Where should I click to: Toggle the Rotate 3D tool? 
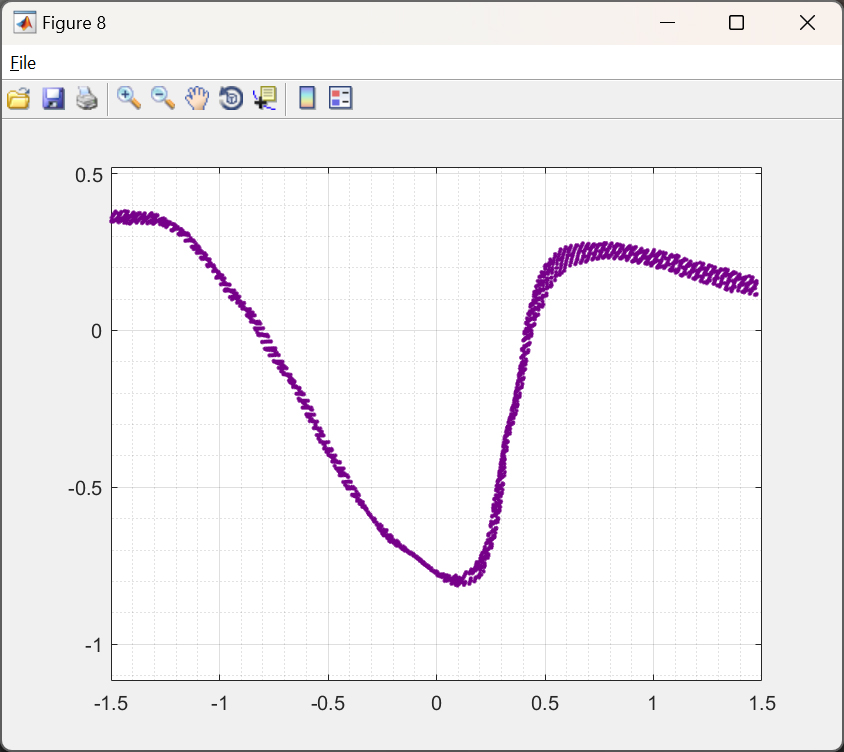(231, 98)
